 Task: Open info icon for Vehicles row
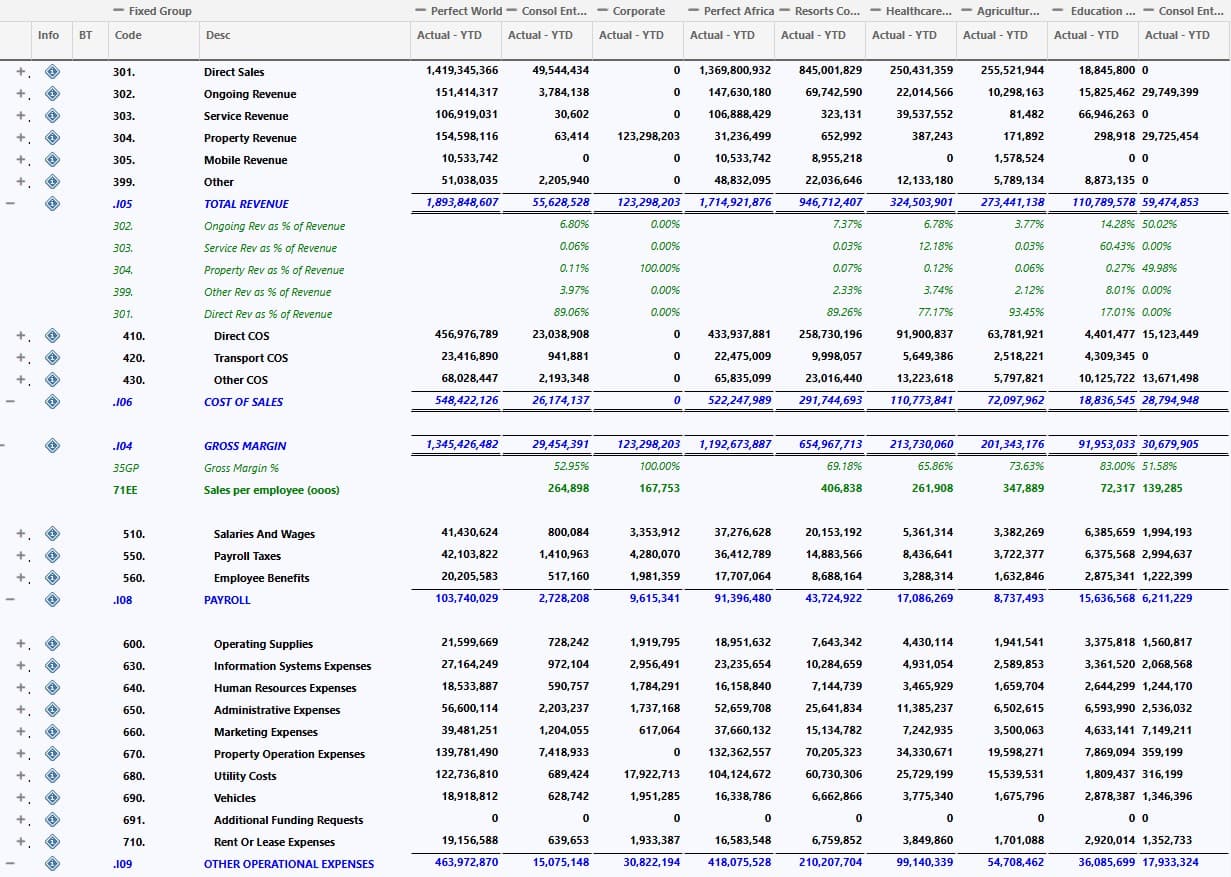tap(53, 798)
